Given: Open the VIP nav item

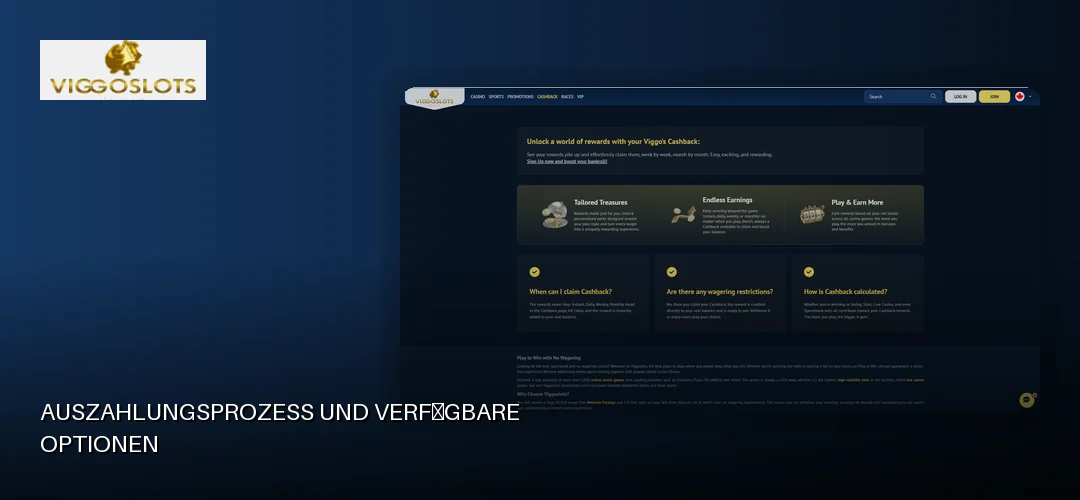Looking at the screenshot, I should tap(580, 97).
